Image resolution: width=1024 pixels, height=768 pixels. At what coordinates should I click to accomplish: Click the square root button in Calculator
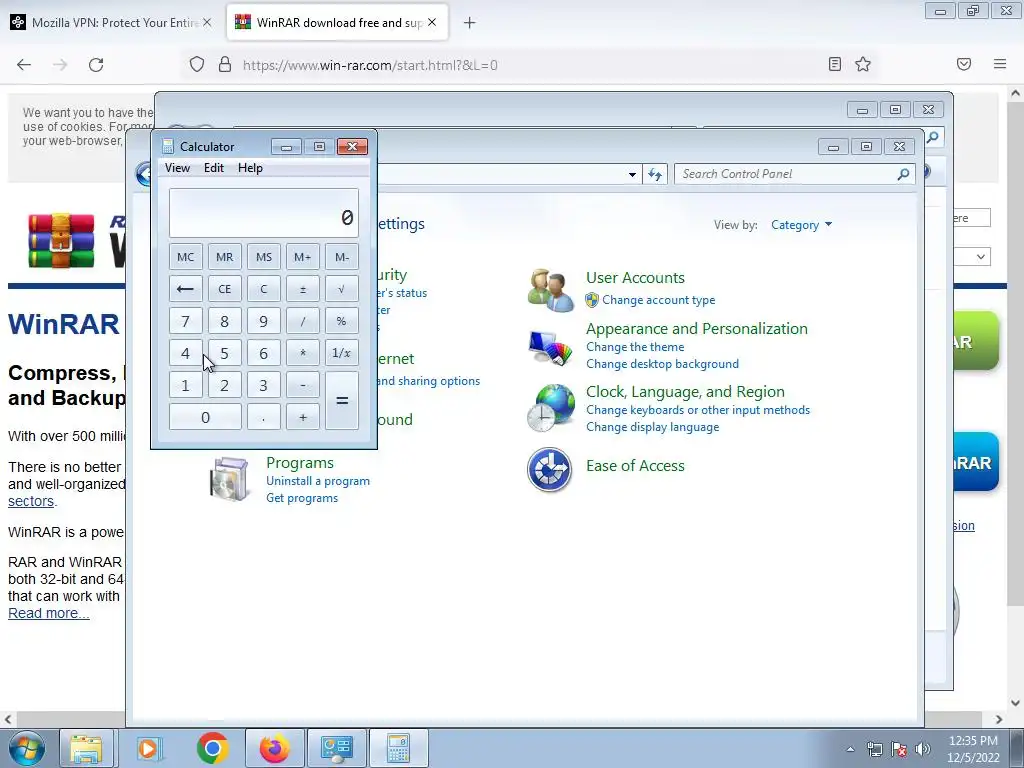click(342, 289)
